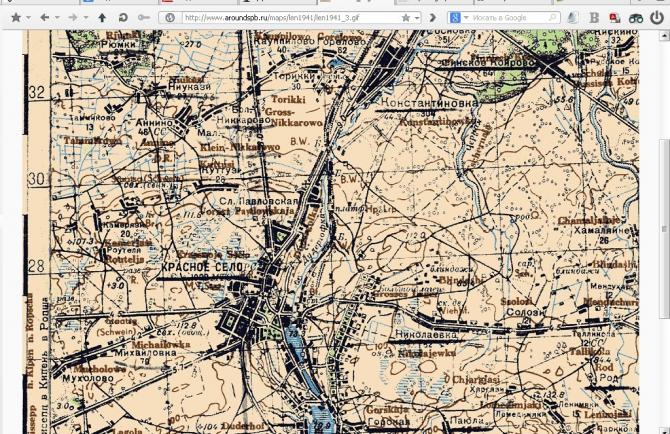This screenshot has width=670, height=434.
Task: Open the address bar history dropdown
Action: tap(417, 18)
